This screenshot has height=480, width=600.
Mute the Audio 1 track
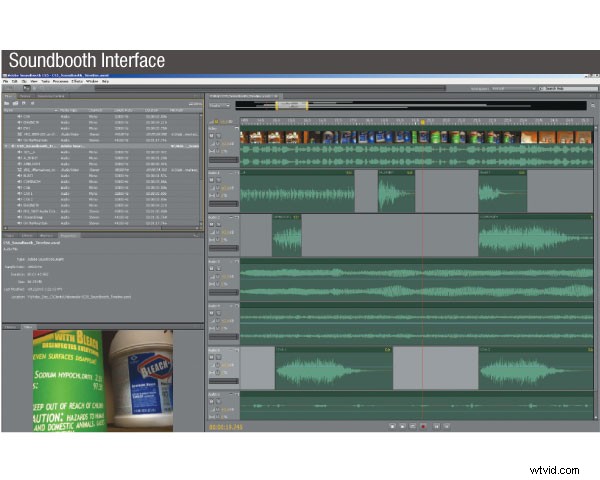pyautogui.click(x=212, y=180)
